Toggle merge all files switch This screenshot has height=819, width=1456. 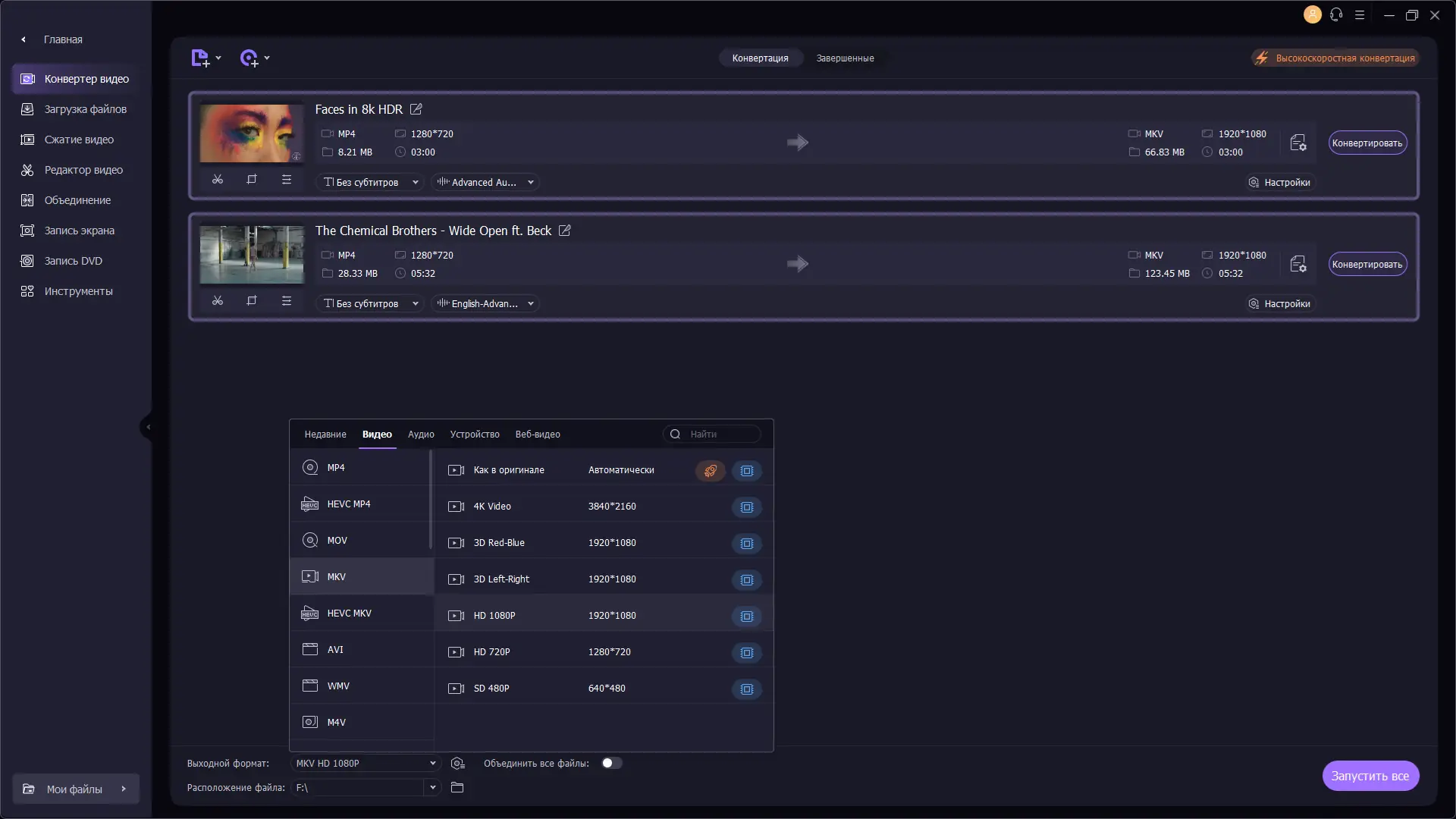(x=611, y=764)
